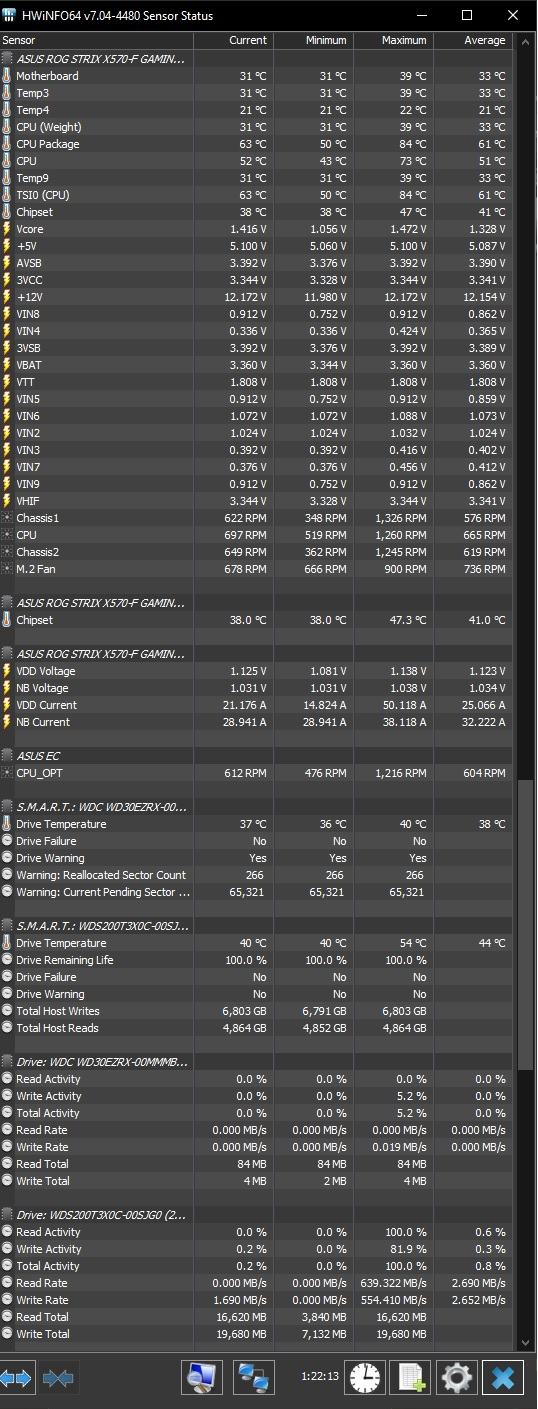Image resolution: width=538 pixels, height=1409 pixels.
Task: Click the lightning icon beside +12V
Action: click(8, 297)
